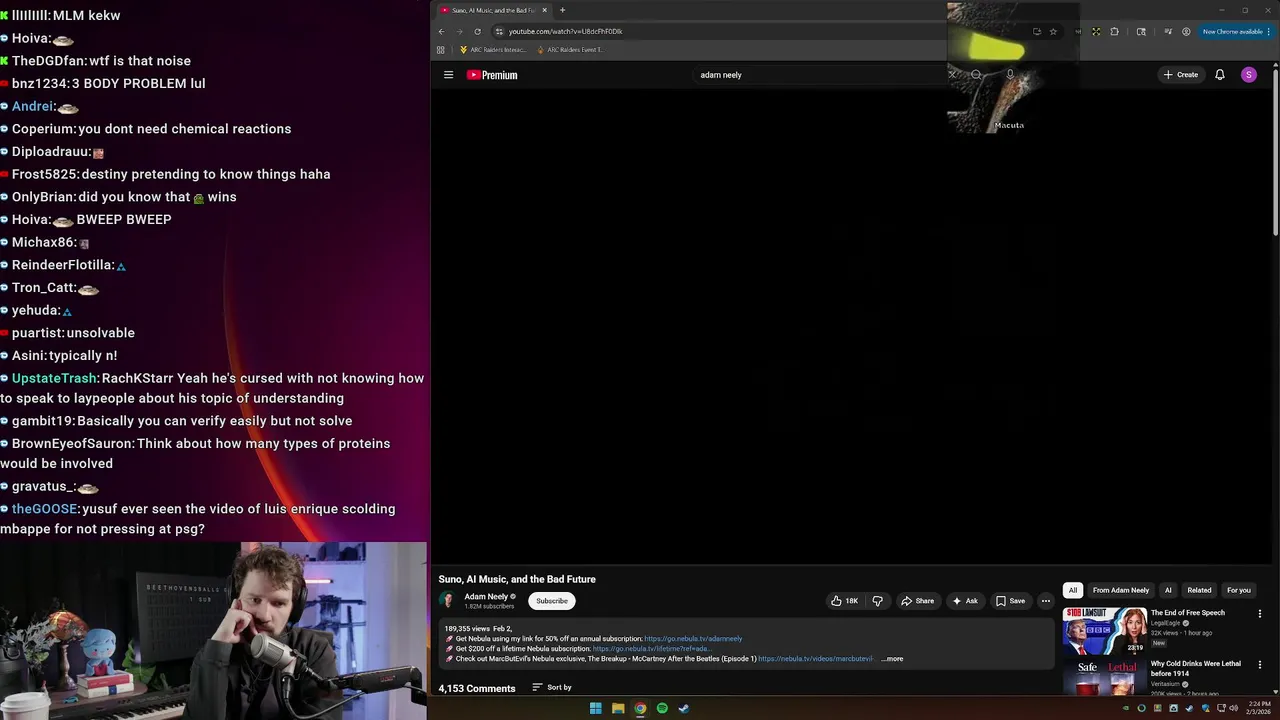This screenshot has height=720, width=1280.
Task: Open more actions three-dot menu under video
Action: tap(1046, 601)
